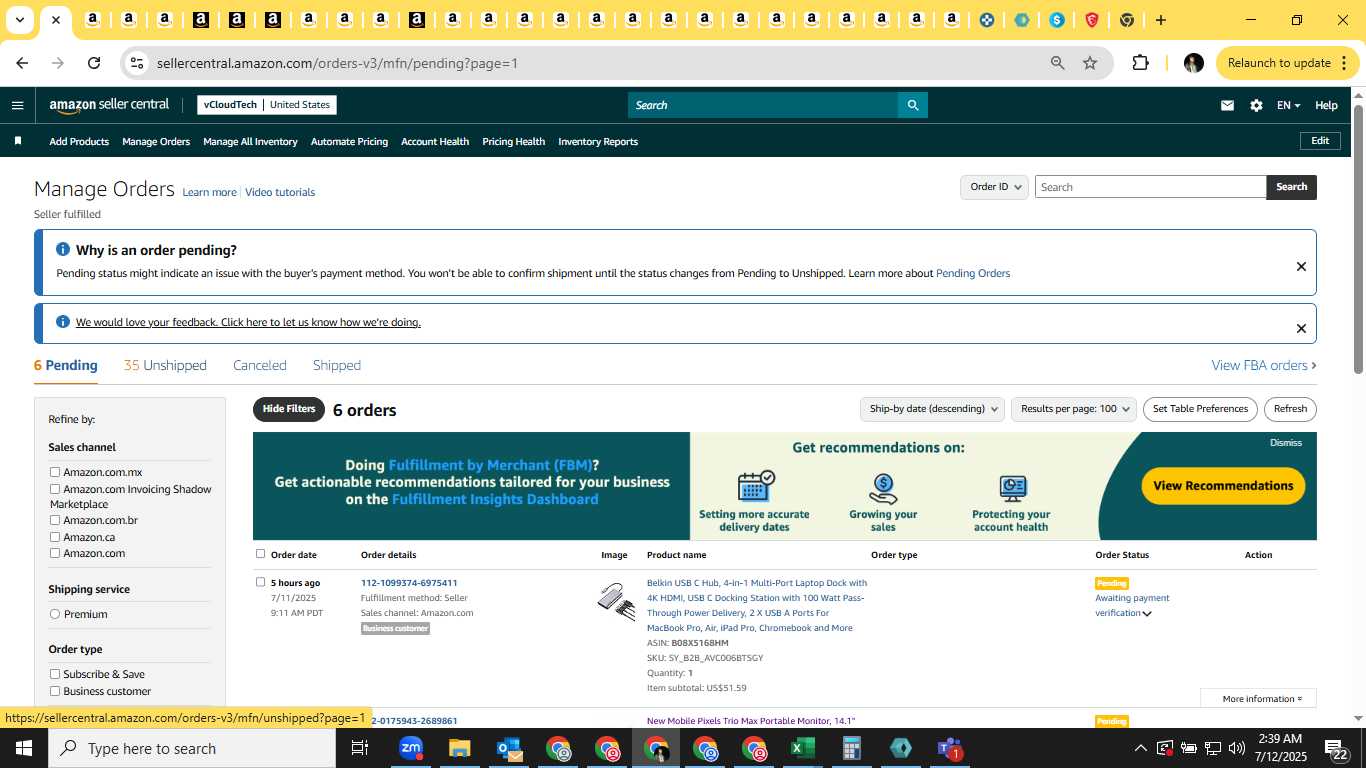
Task: Switch to the Unshipped orders tab
Action: tap(165, 365)
